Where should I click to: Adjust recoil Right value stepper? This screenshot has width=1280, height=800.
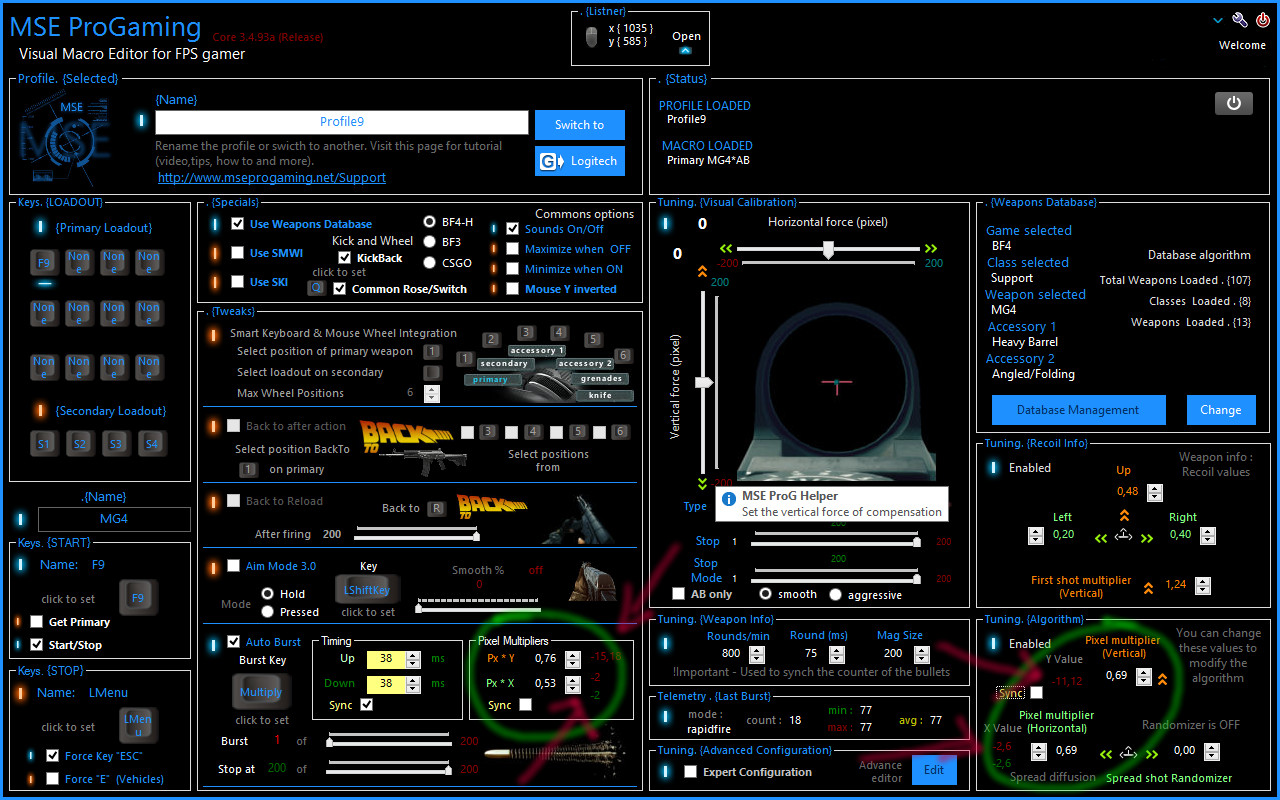pos(1208,535)
